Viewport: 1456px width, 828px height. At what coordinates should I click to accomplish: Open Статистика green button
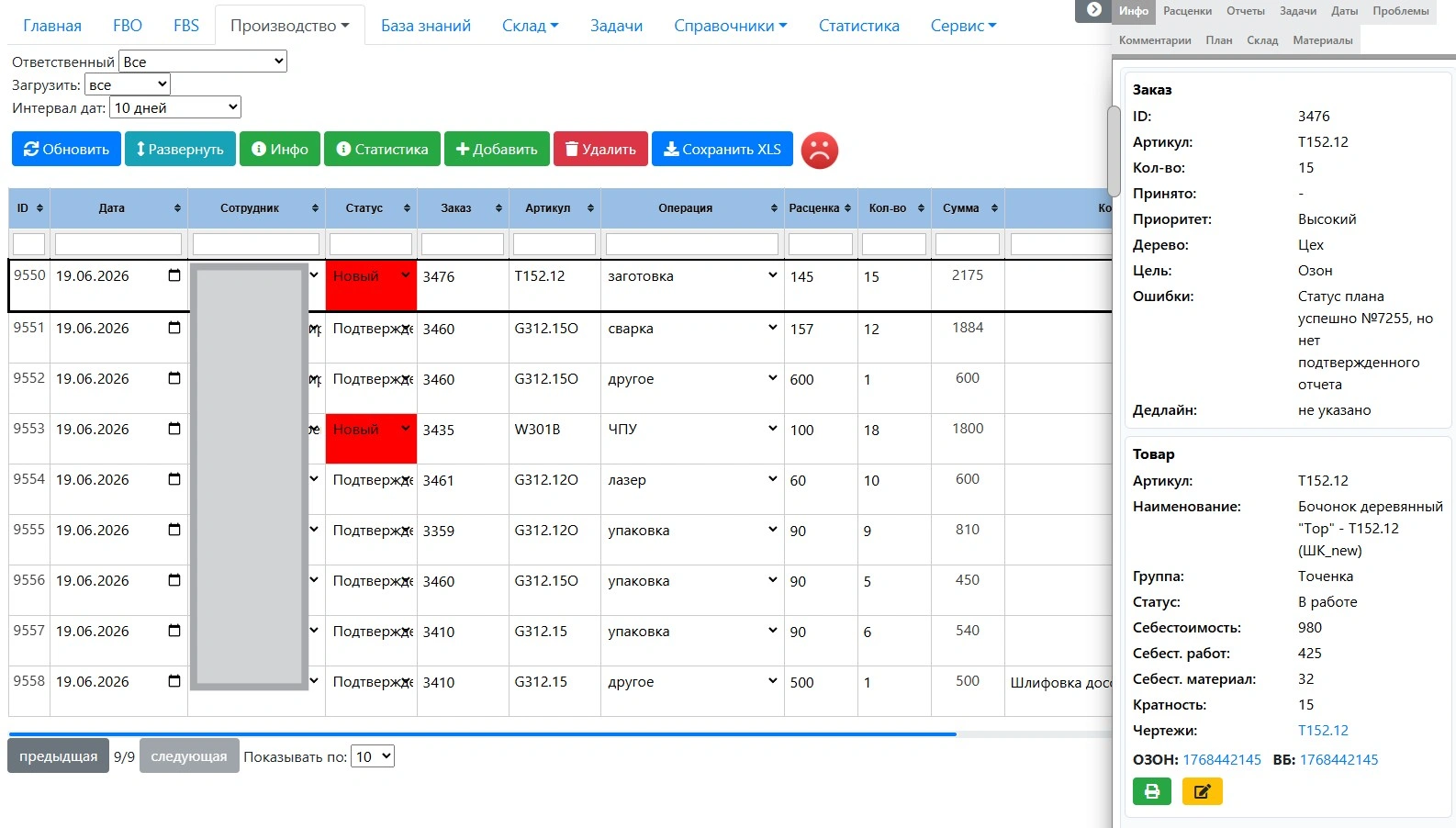tap(382, 149)
